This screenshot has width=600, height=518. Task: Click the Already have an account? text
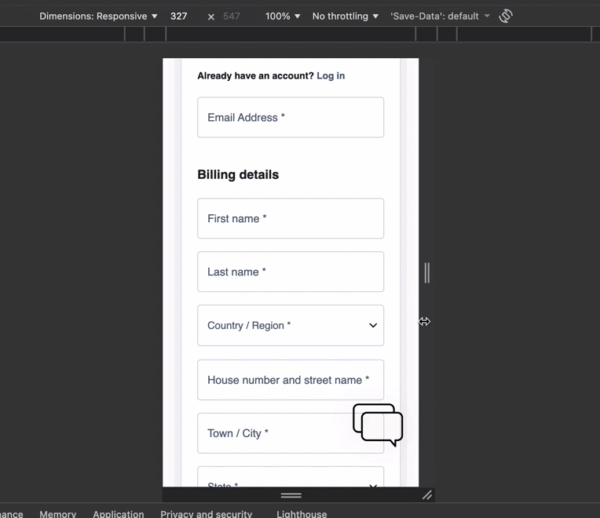coord(255,76)
